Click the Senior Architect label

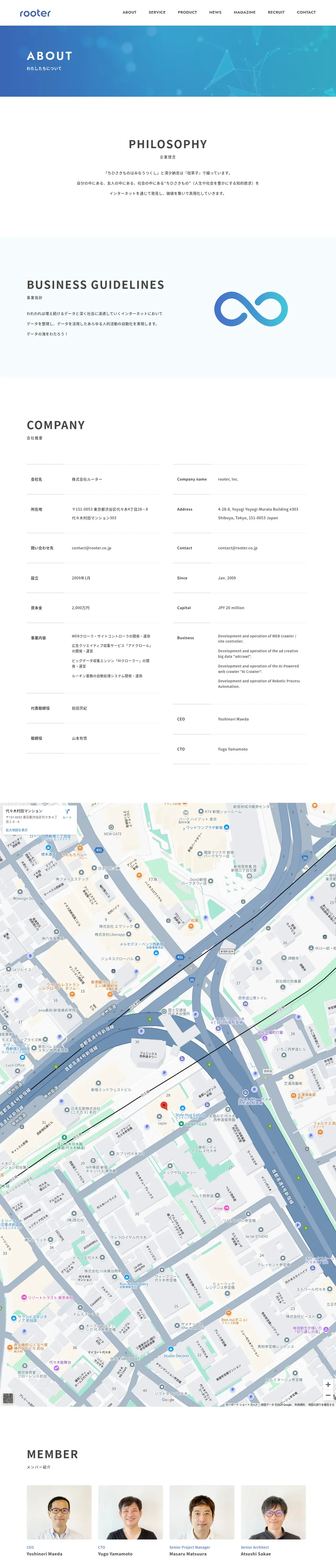[255, 1547]
